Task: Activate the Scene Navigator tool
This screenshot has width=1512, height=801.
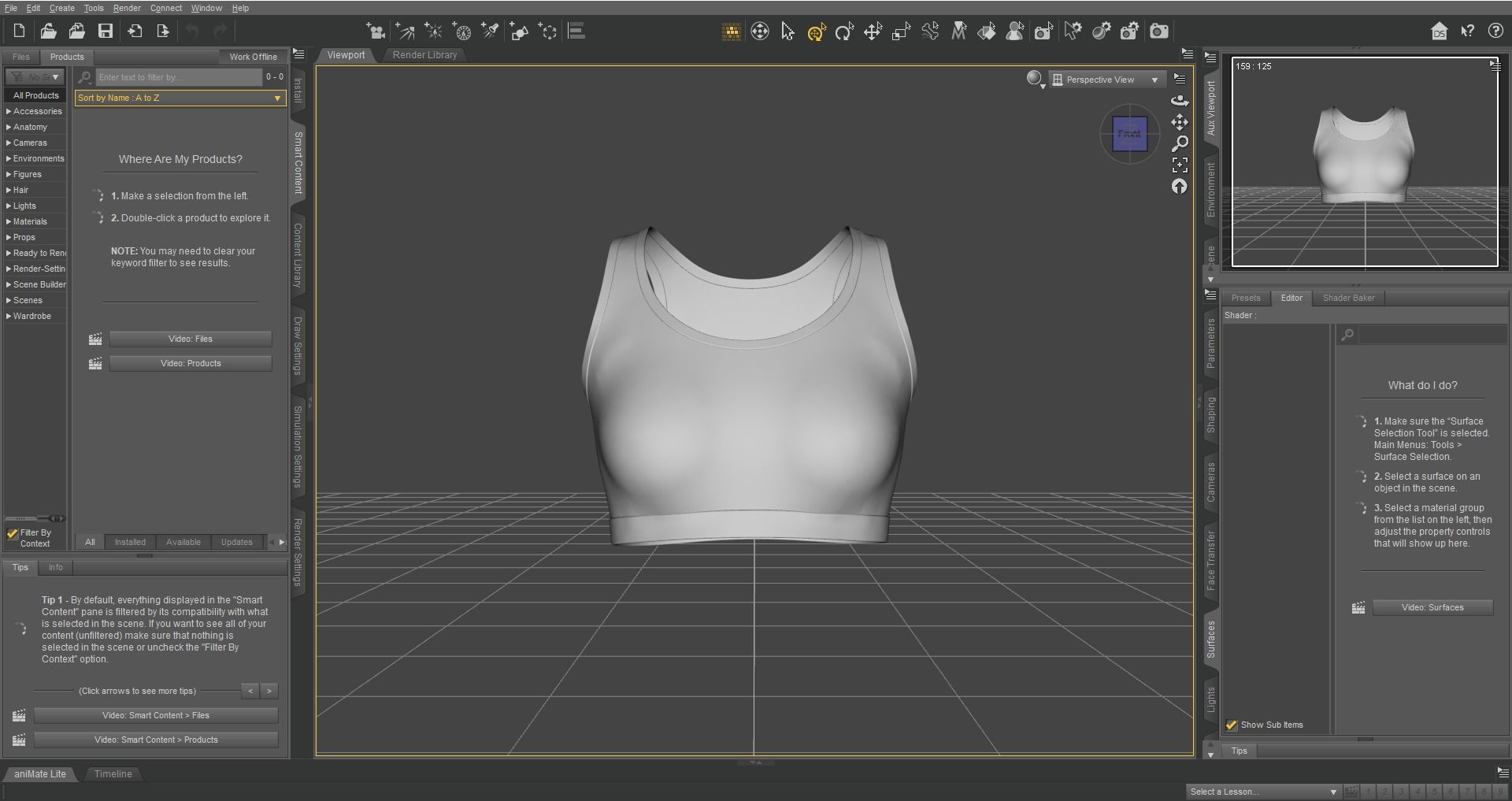Action: [x=760, y=32]
